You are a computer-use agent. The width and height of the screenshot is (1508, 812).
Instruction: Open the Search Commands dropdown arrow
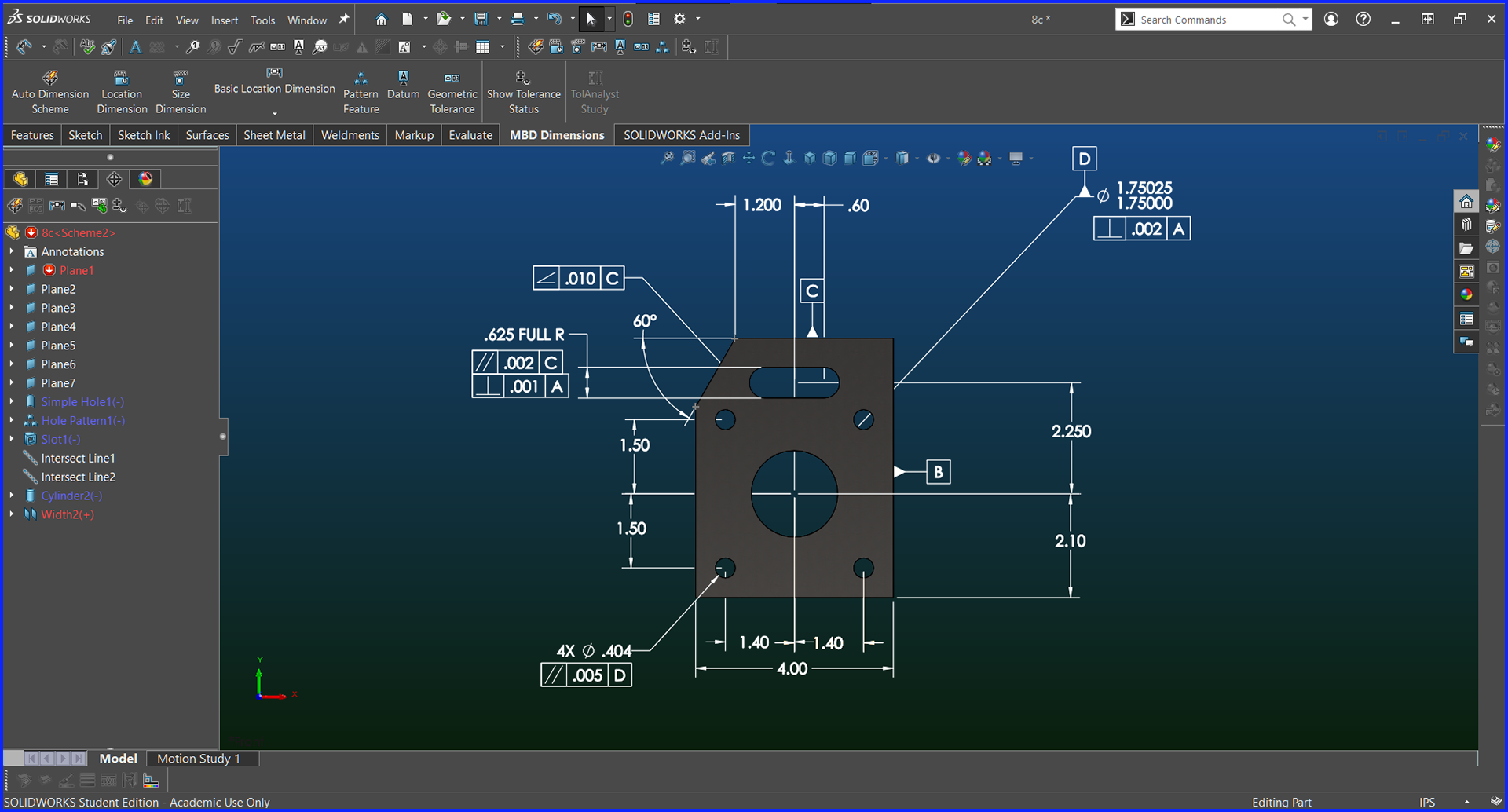coord(1305,19)
